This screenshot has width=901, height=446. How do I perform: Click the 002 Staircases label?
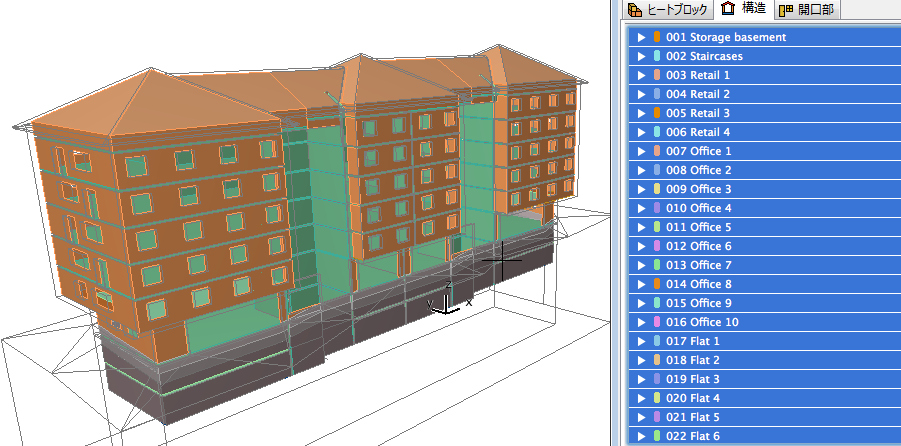[x=704, y=56]
